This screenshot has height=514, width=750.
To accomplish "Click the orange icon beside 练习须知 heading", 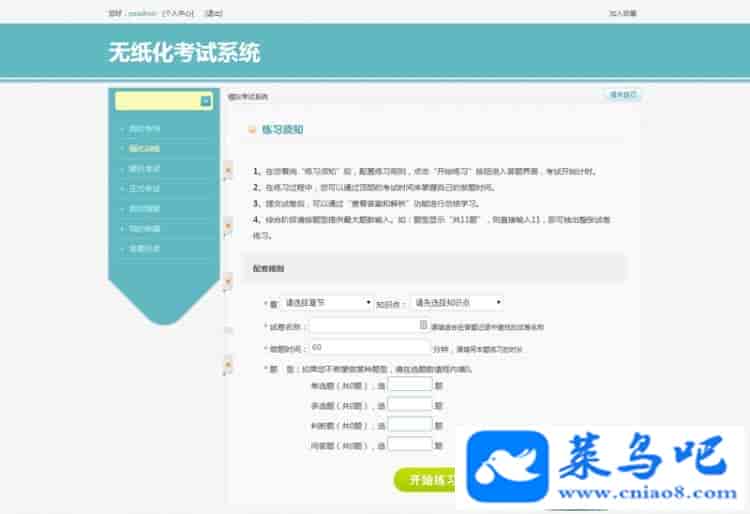I will coord(252,129).
